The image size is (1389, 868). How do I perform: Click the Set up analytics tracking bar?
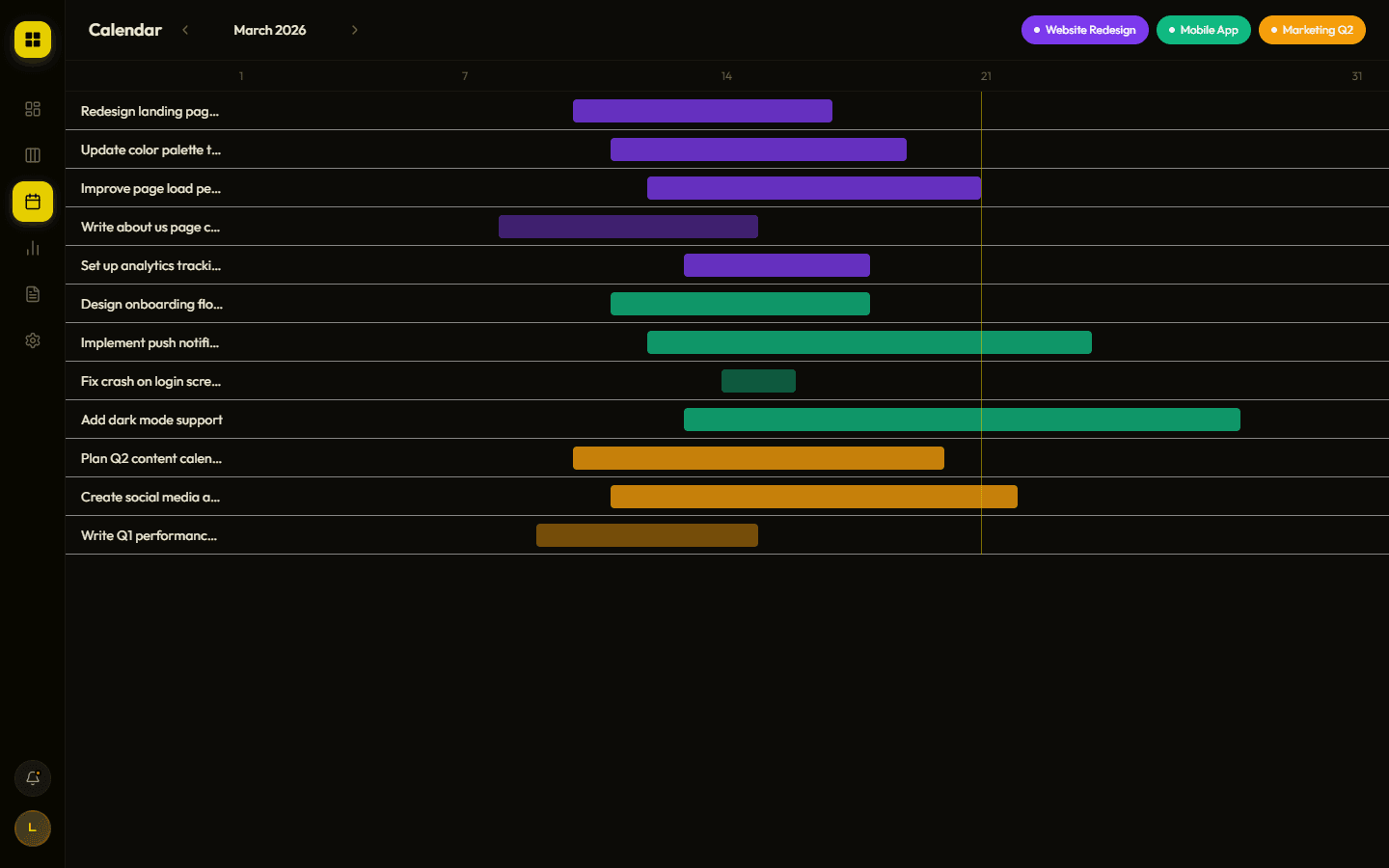coord(776,265)
